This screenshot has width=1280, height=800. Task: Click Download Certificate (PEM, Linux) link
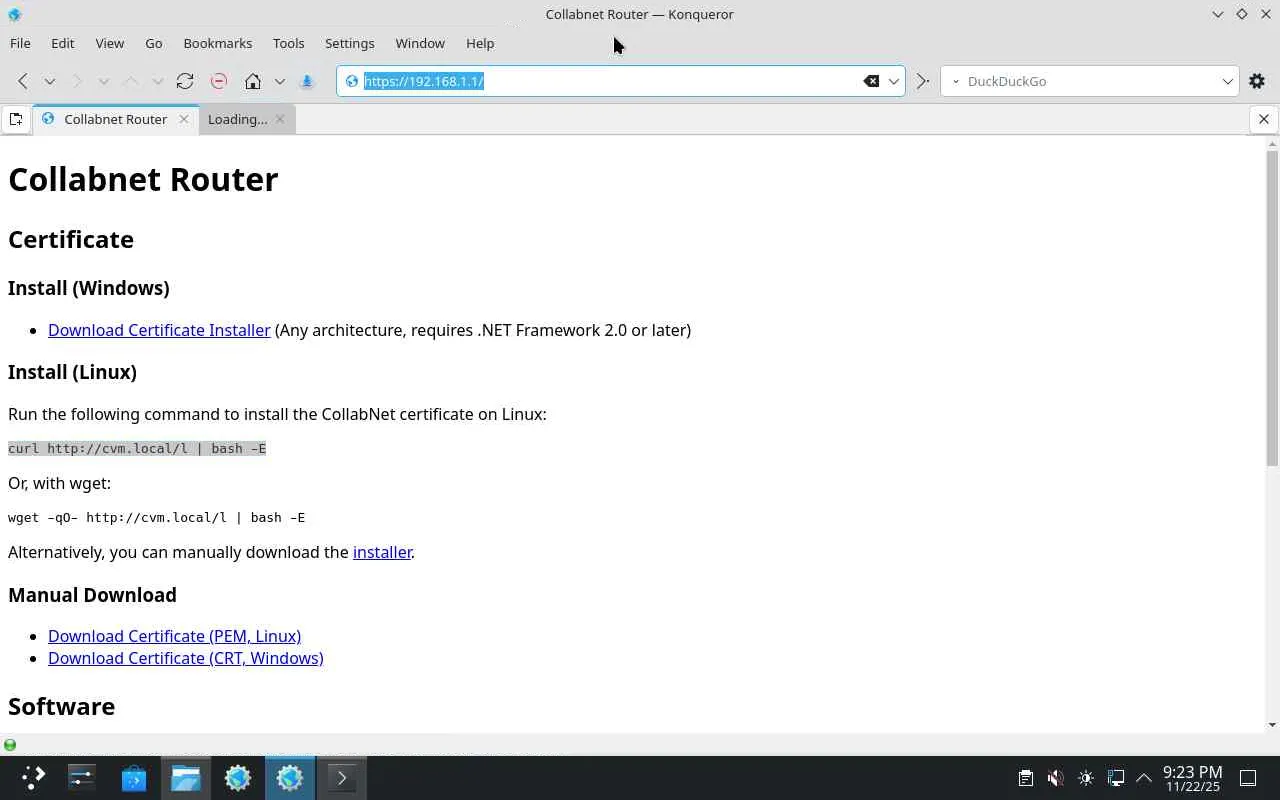174,636
